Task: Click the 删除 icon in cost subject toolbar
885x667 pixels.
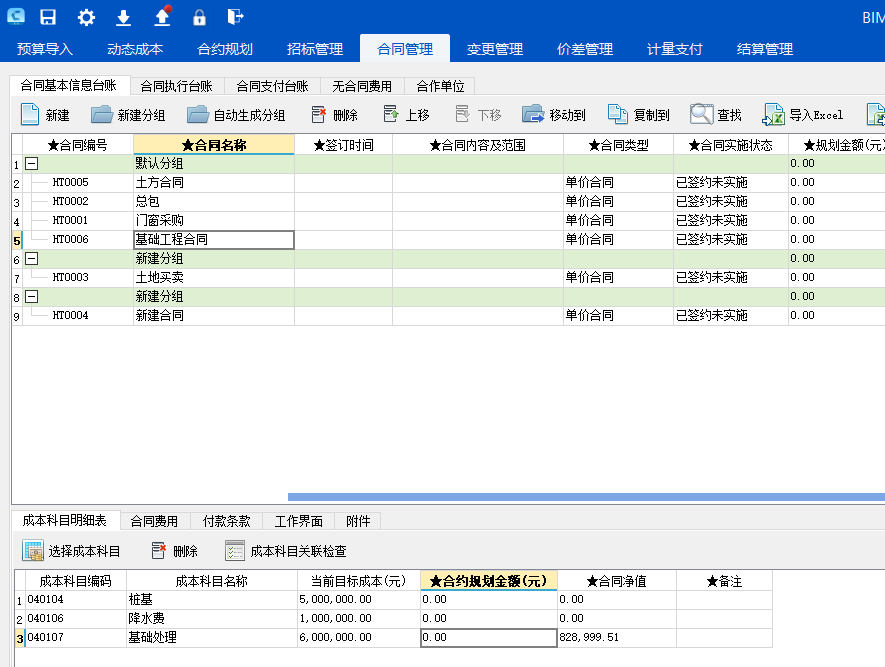Action: point(159,551)
